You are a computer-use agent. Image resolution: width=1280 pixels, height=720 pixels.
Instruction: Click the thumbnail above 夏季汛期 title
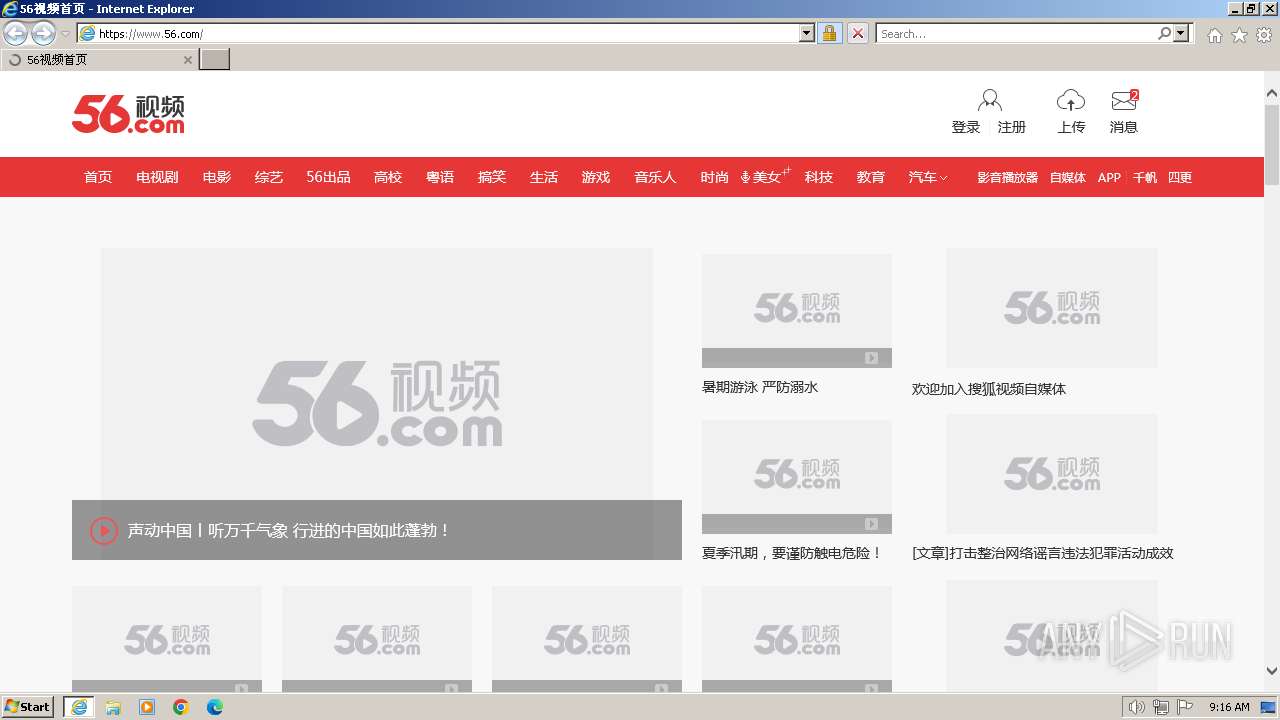point(797,476)
